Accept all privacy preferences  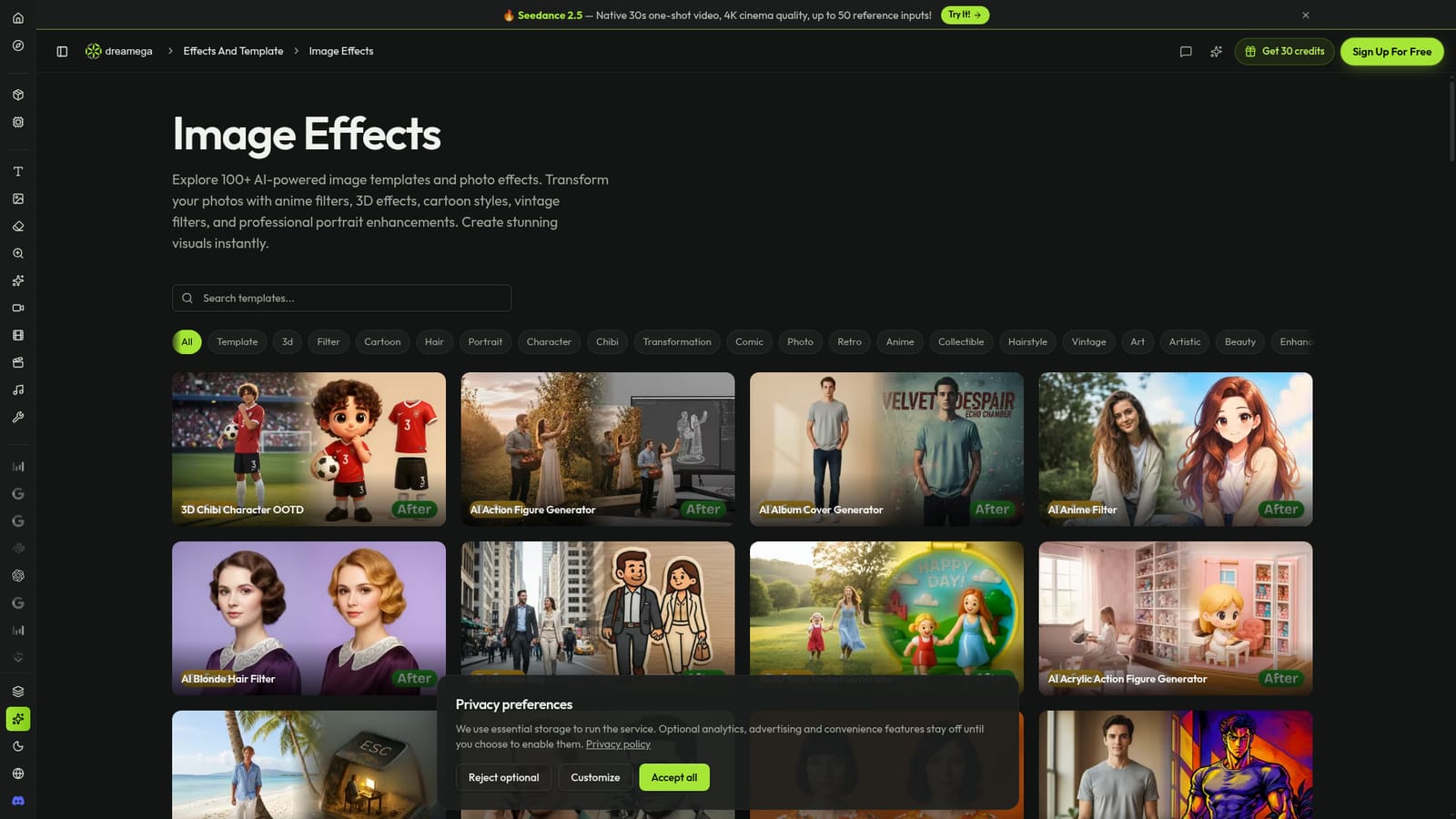(x=674, y=777)
